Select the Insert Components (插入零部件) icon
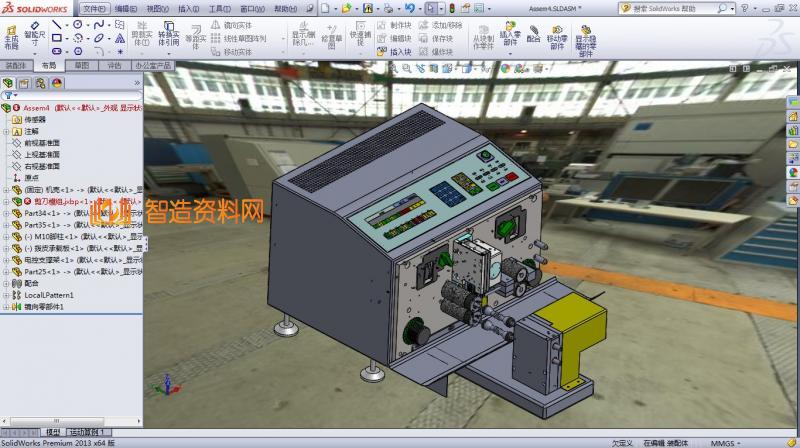800x448 pixels. coord(510,36)
